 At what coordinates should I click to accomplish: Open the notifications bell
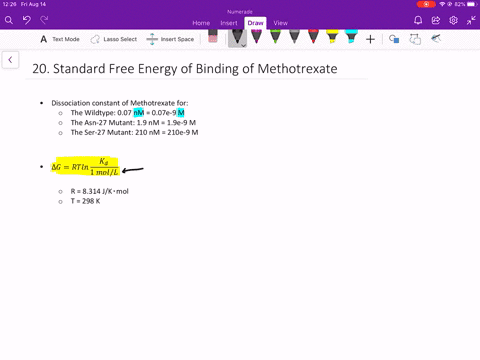(x=418, y=20)
